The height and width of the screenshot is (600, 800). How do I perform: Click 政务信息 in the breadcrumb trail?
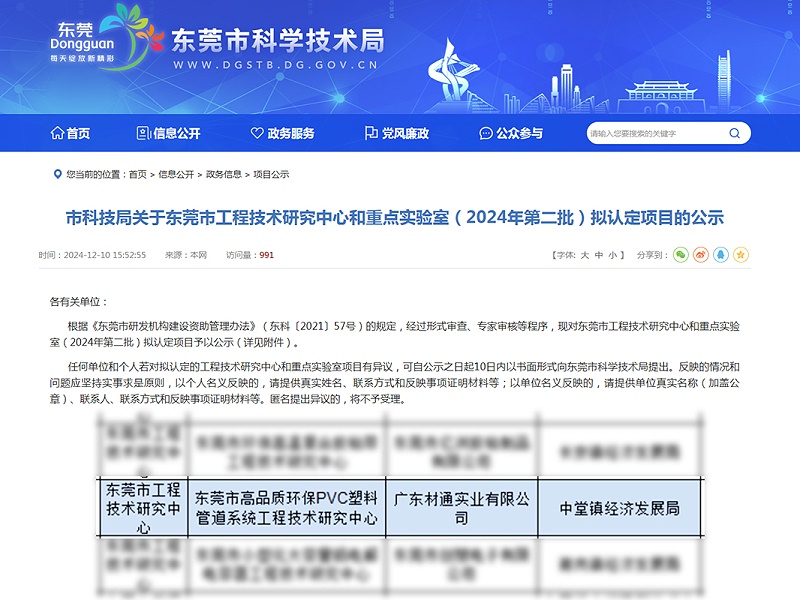click(224, 174)
